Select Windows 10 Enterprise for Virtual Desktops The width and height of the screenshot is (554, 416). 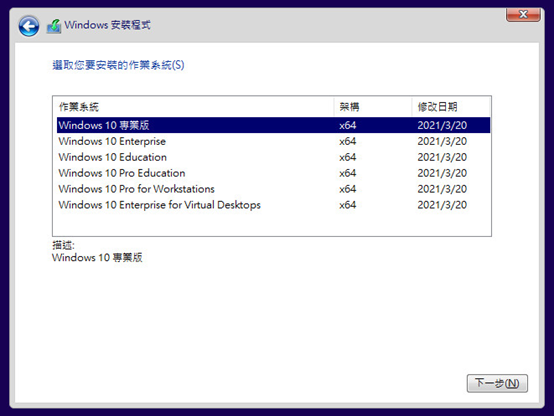tap(273, 205)
